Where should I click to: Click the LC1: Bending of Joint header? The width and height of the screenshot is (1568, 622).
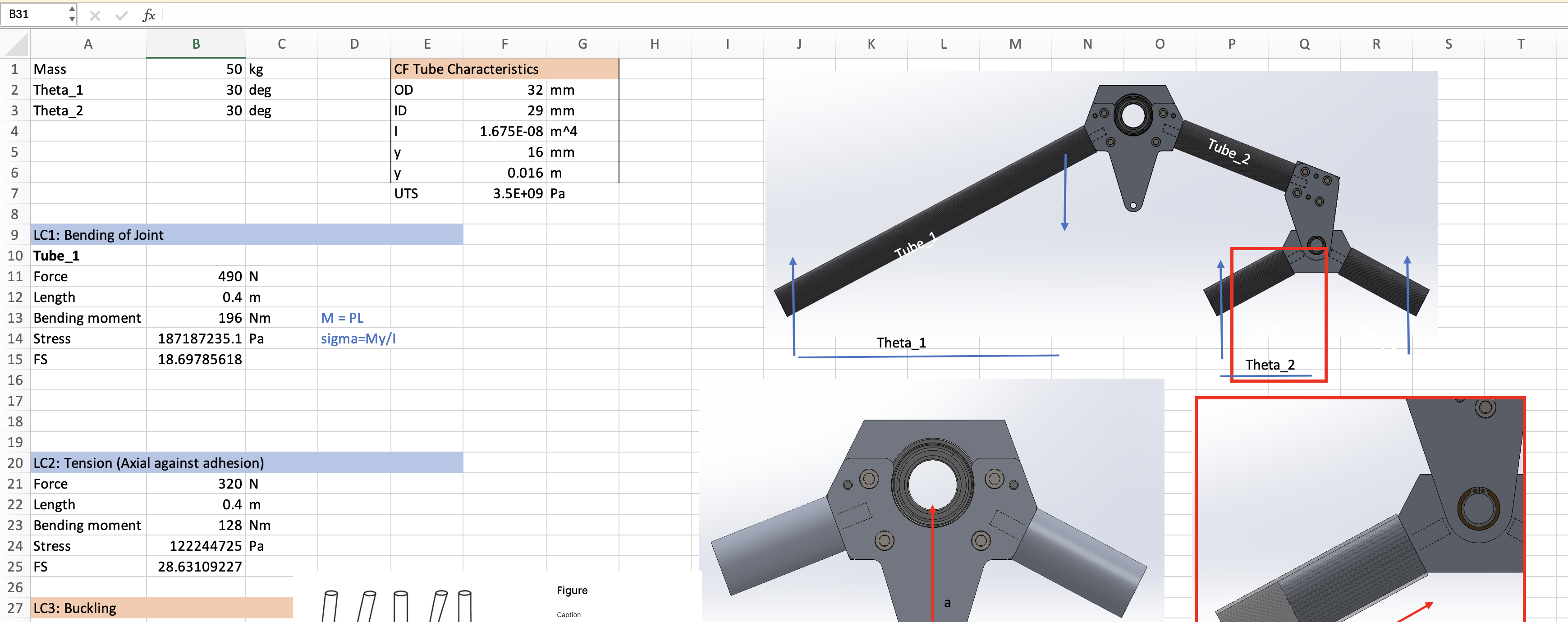pos(247,234)
